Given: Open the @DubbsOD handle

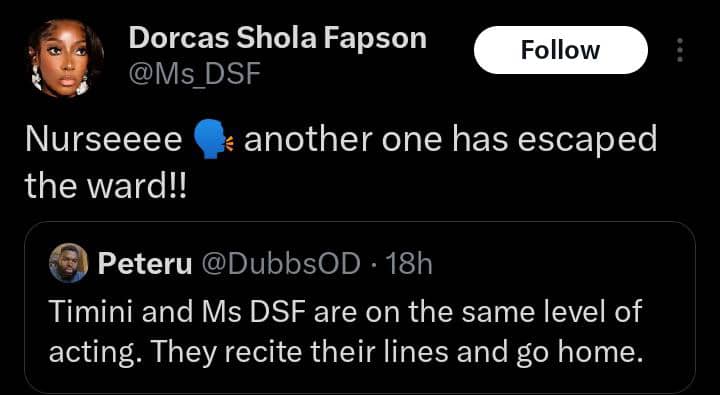Looking at the screenshot, I should point(278,264).
